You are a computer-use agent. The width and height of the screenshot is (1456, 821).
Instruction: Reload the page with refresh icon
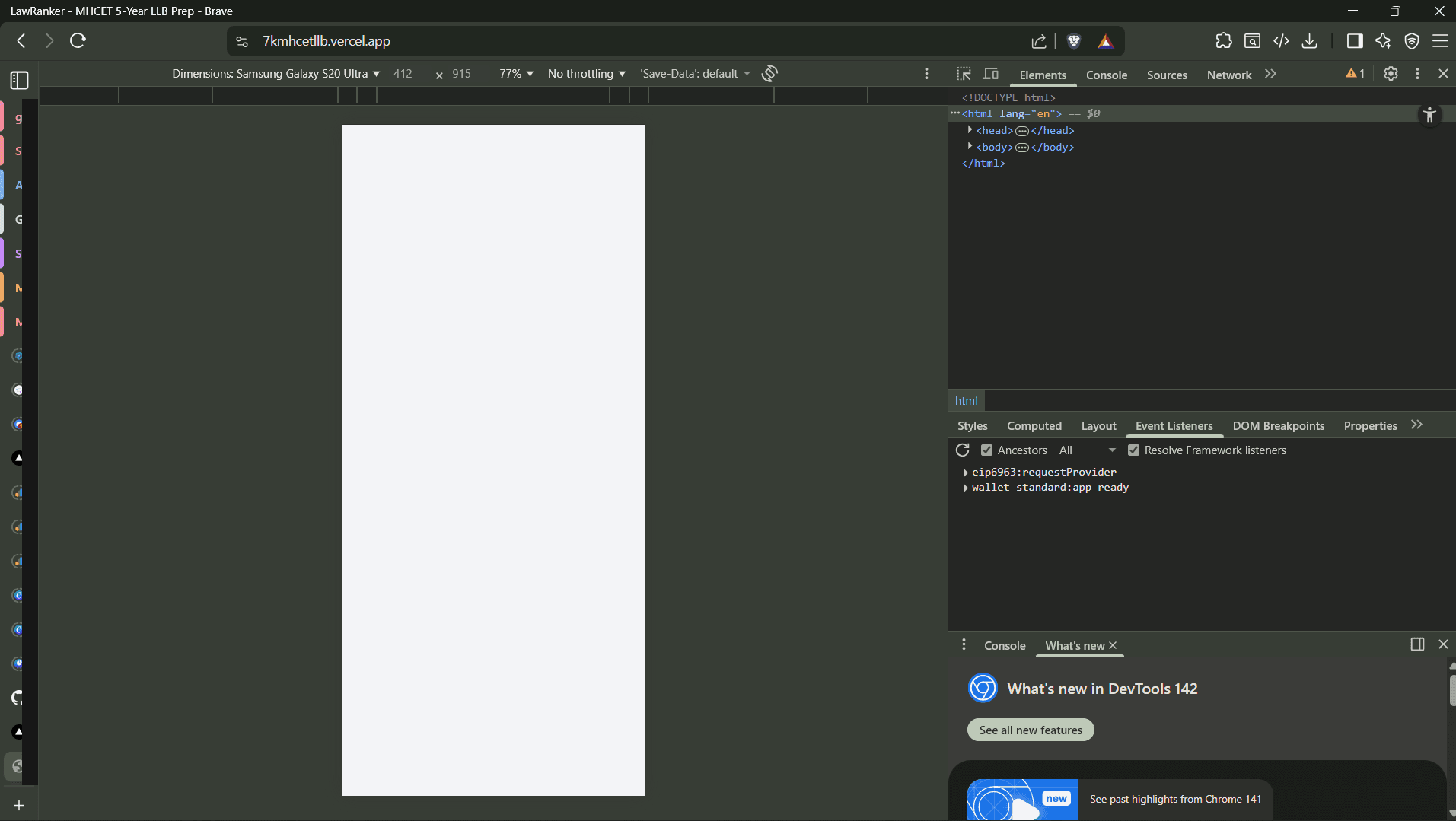(78, 41)
